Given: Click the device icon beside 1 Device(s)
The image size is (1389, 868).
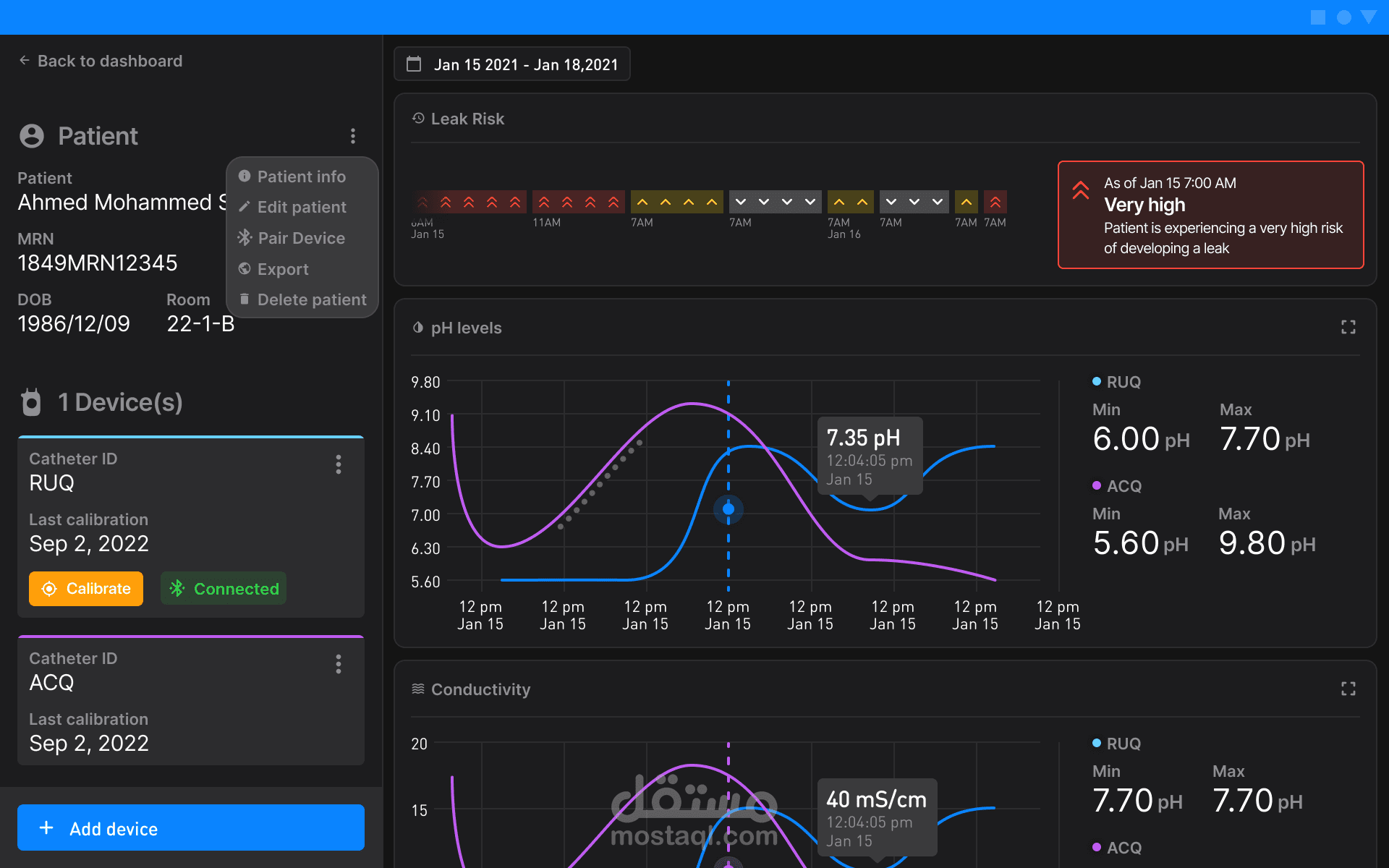Looking at the screenshot, I should (31, 402).
